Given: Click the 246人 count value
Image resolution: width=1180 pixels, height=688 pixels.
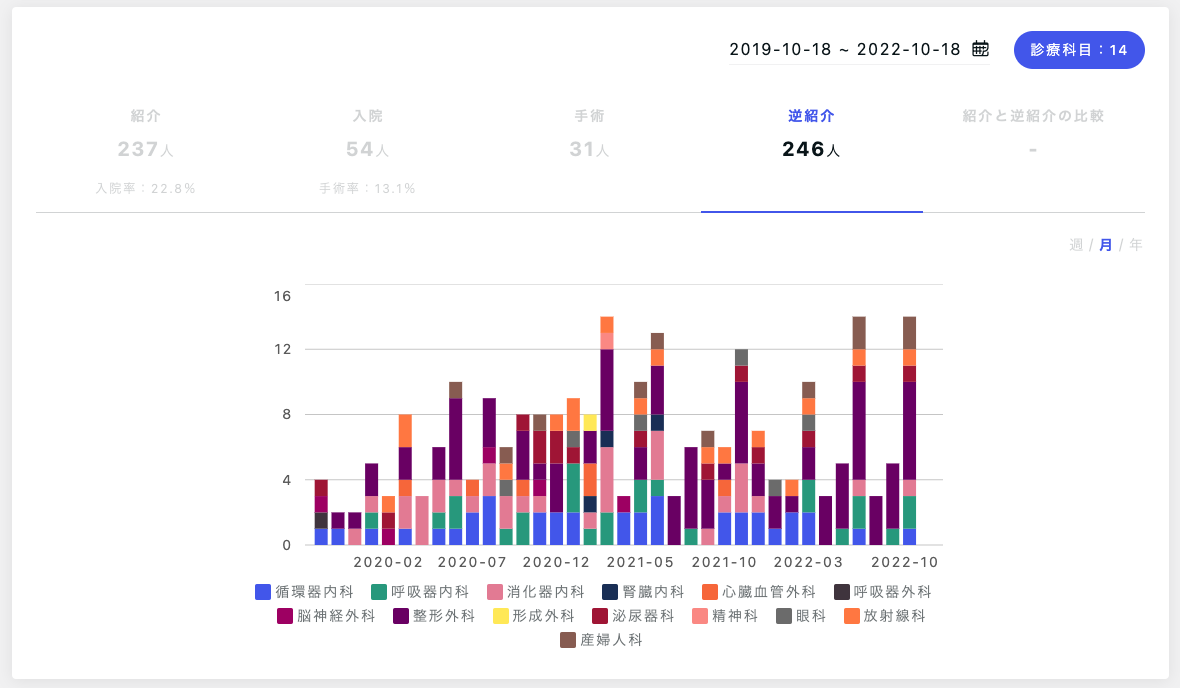Looking at the screenshot, I should [x=811, y=149].
